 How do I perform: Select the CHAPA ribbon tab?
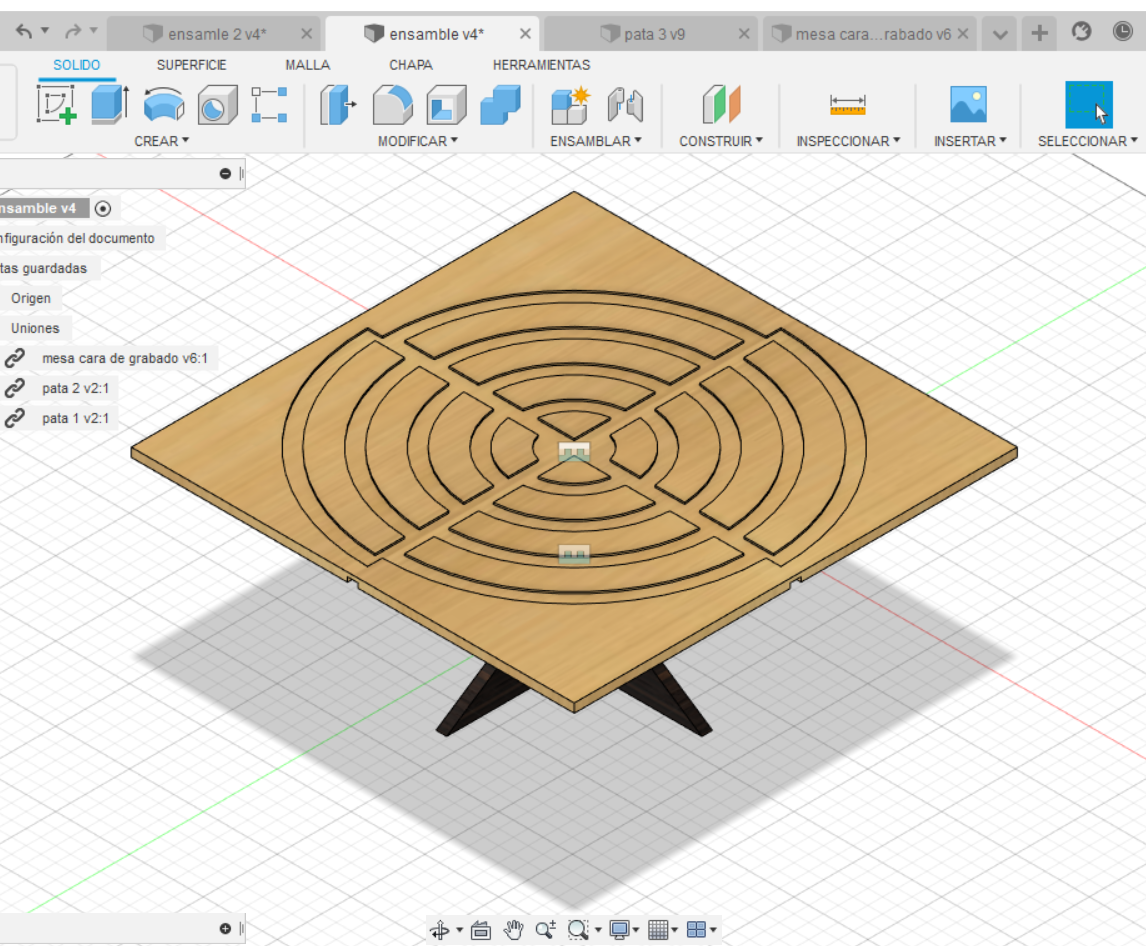(x=411, y=65)
